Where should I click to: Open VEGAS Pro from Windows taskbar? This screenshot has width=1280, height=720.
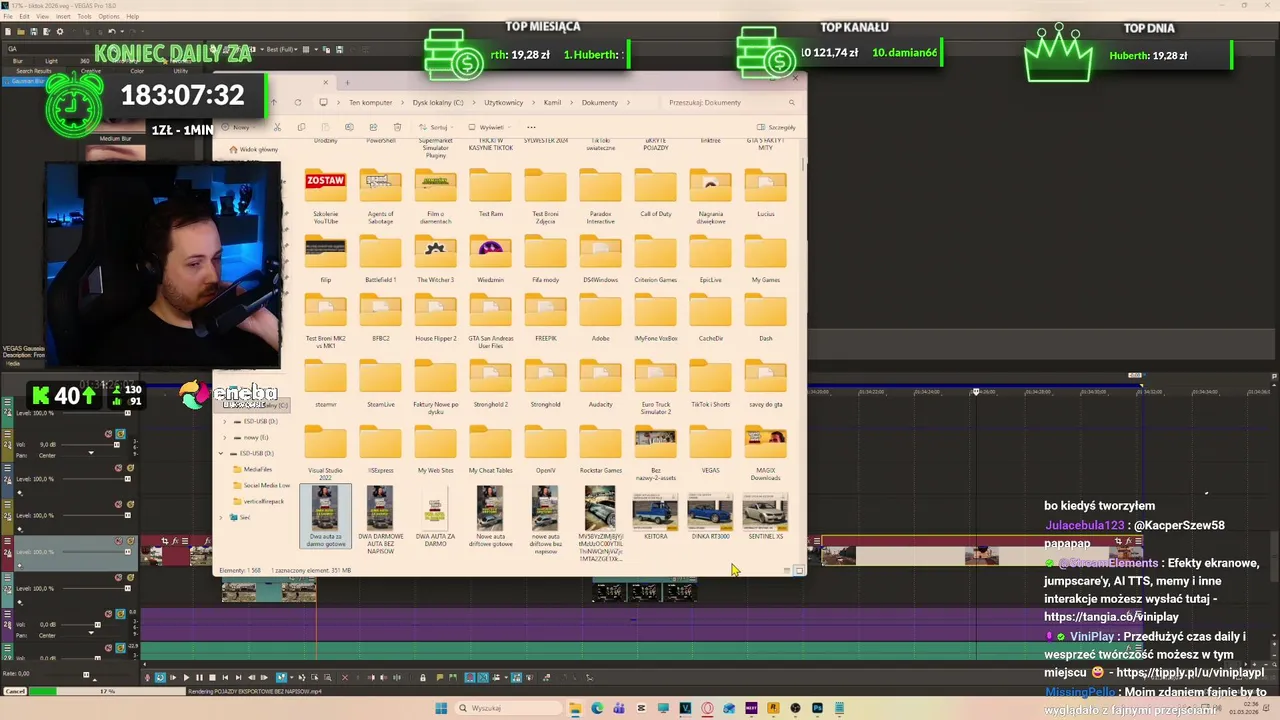[x=686, y=708]
